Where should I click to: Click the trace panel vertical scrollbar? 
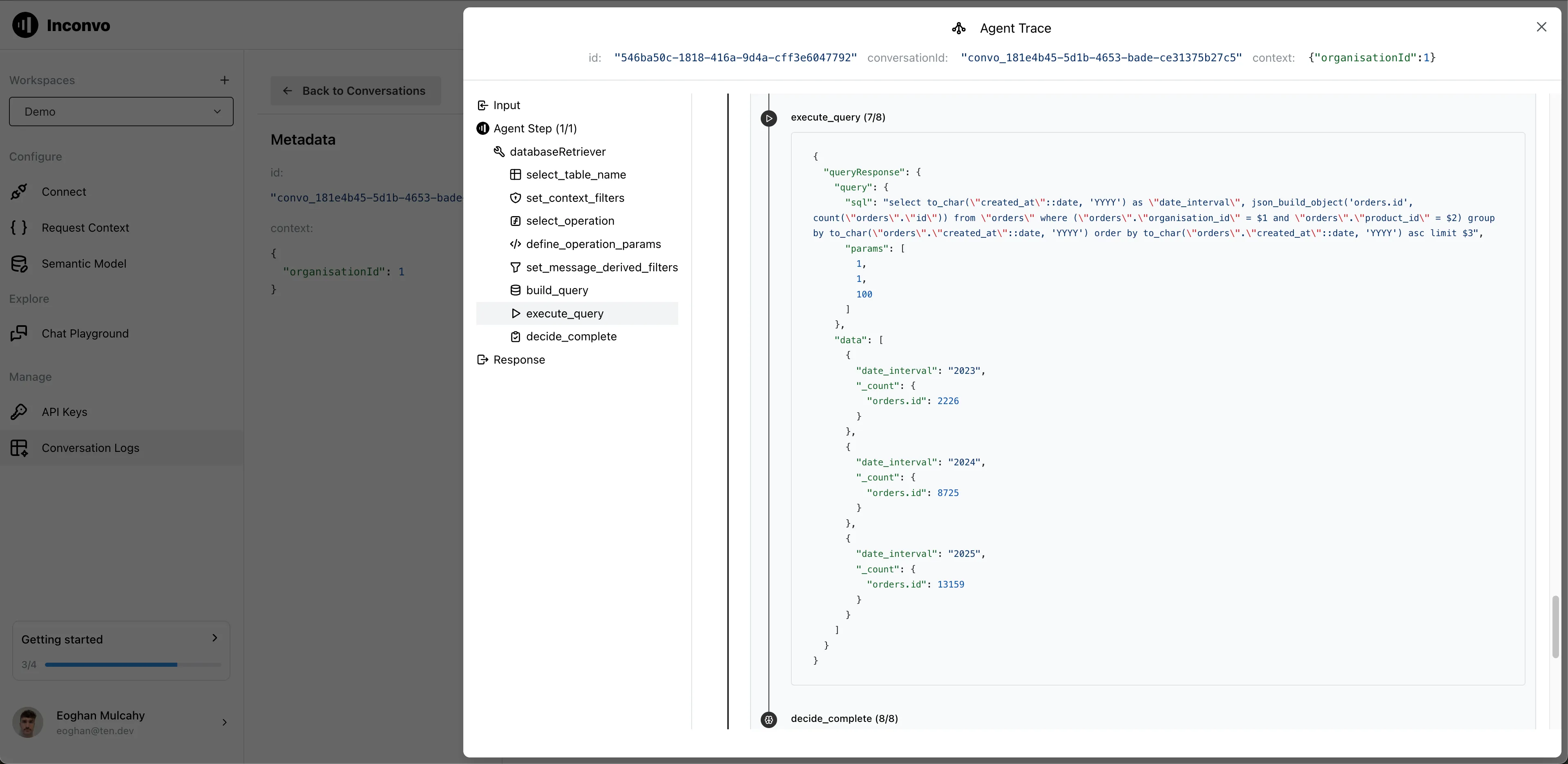tap(1555, 627)
